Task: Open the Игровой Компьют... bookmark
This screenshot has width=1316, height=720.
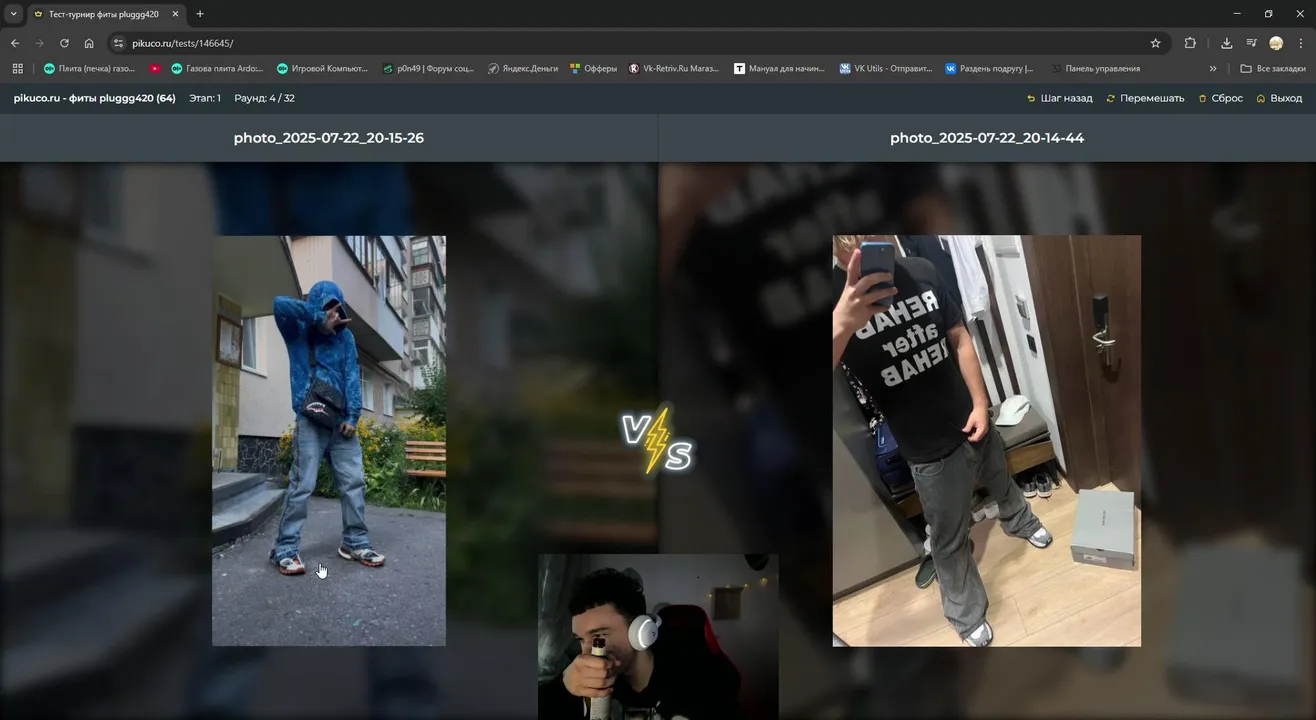Action: pos(322,69)
